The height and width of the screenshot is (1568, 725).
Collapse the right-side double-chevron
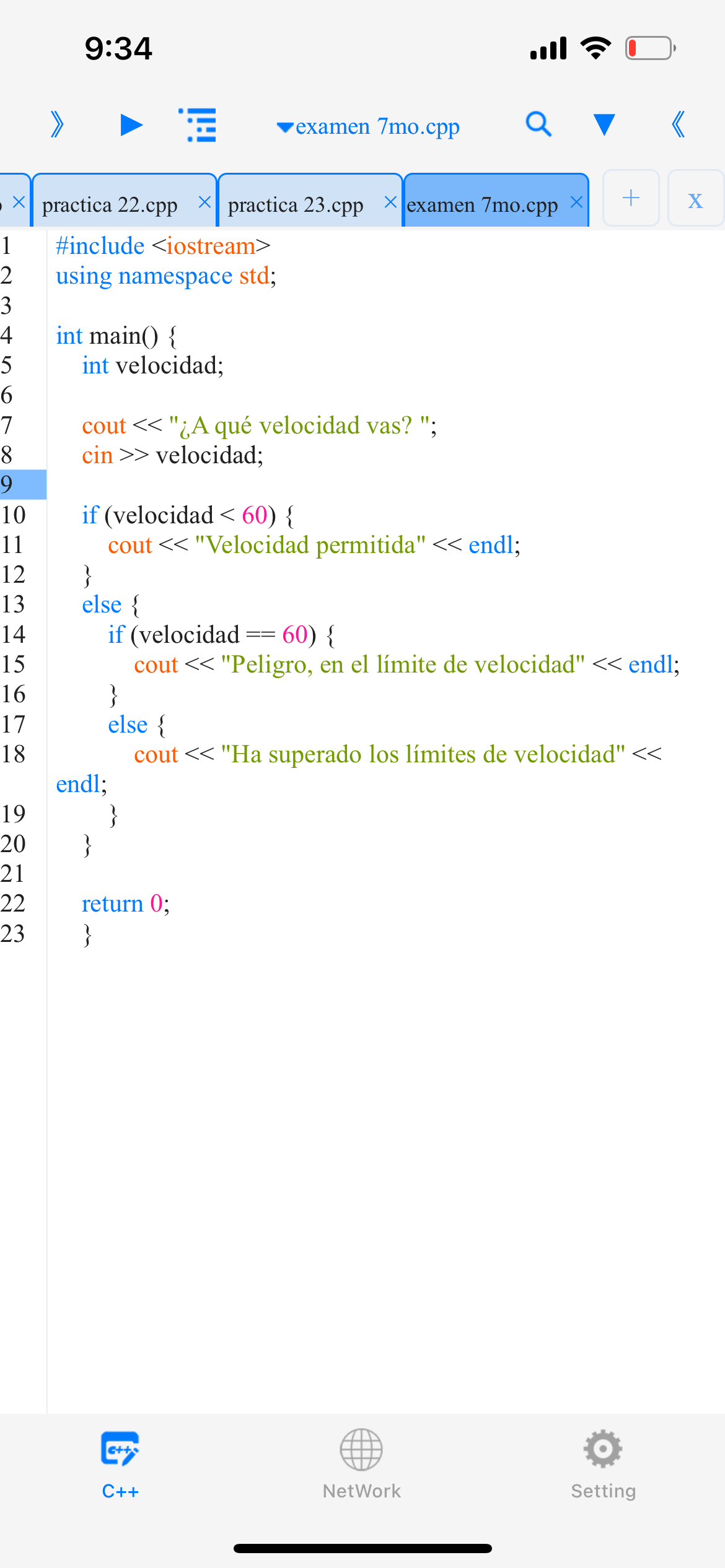679,125
